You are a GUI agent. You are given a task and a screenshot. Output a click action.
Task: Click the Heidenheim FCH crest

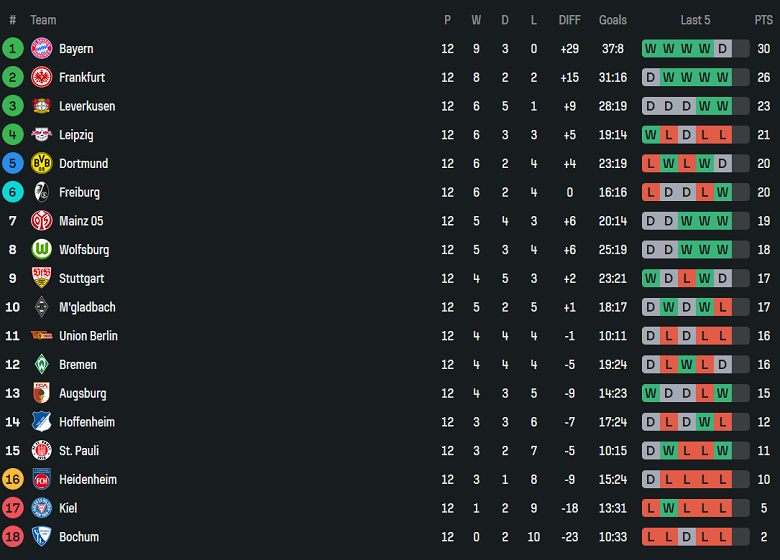coord(42,479)
